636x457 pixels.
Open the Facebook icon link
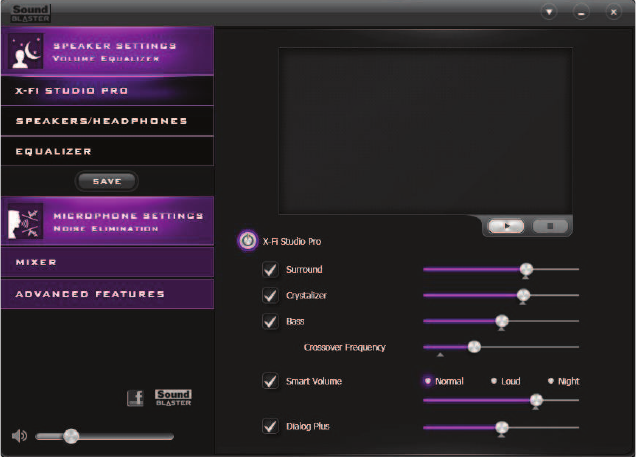click(x=135, y=398)
